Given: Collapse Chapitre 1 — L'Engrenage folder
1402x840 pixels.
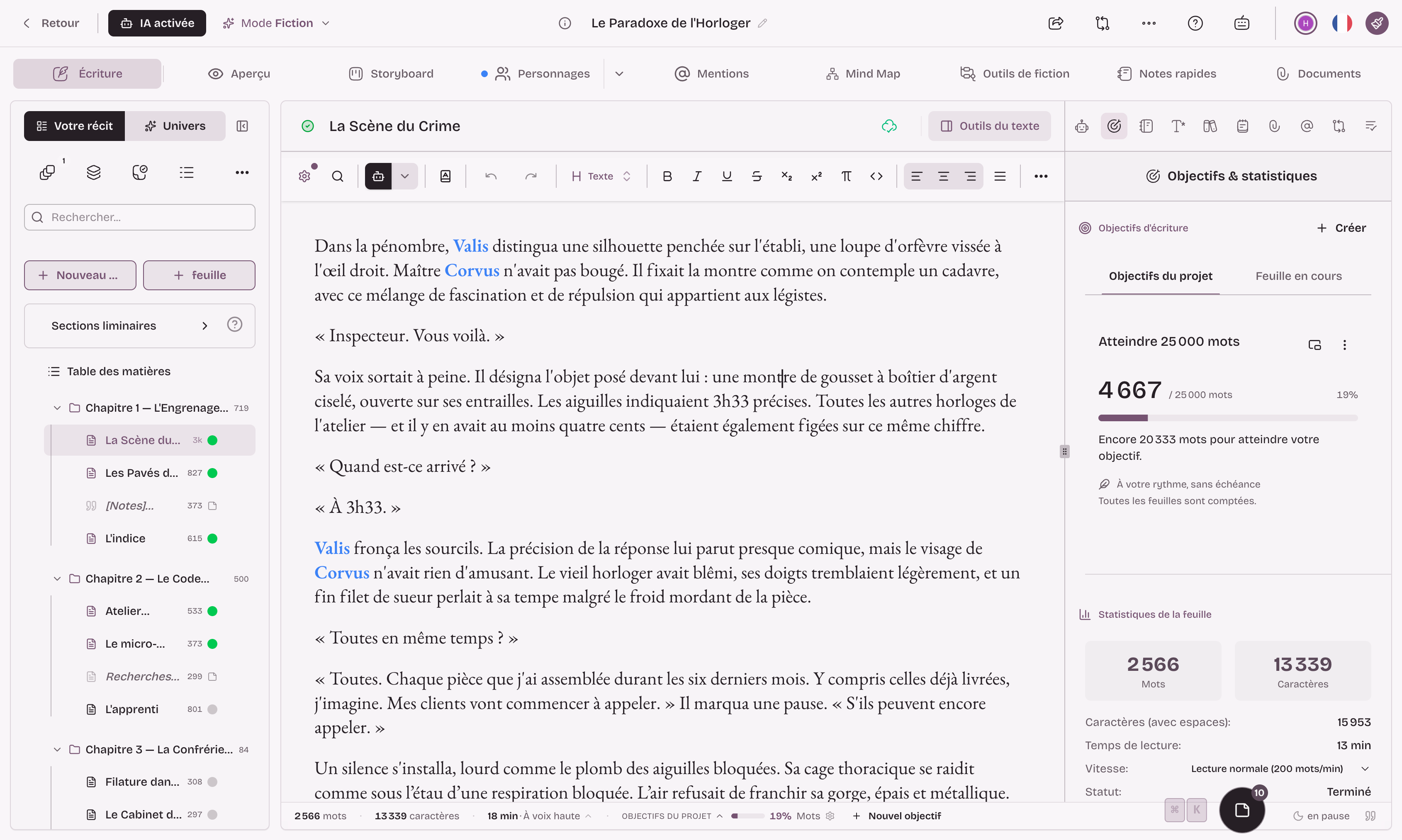Looking at the screenshot, I should coord(57,408).
